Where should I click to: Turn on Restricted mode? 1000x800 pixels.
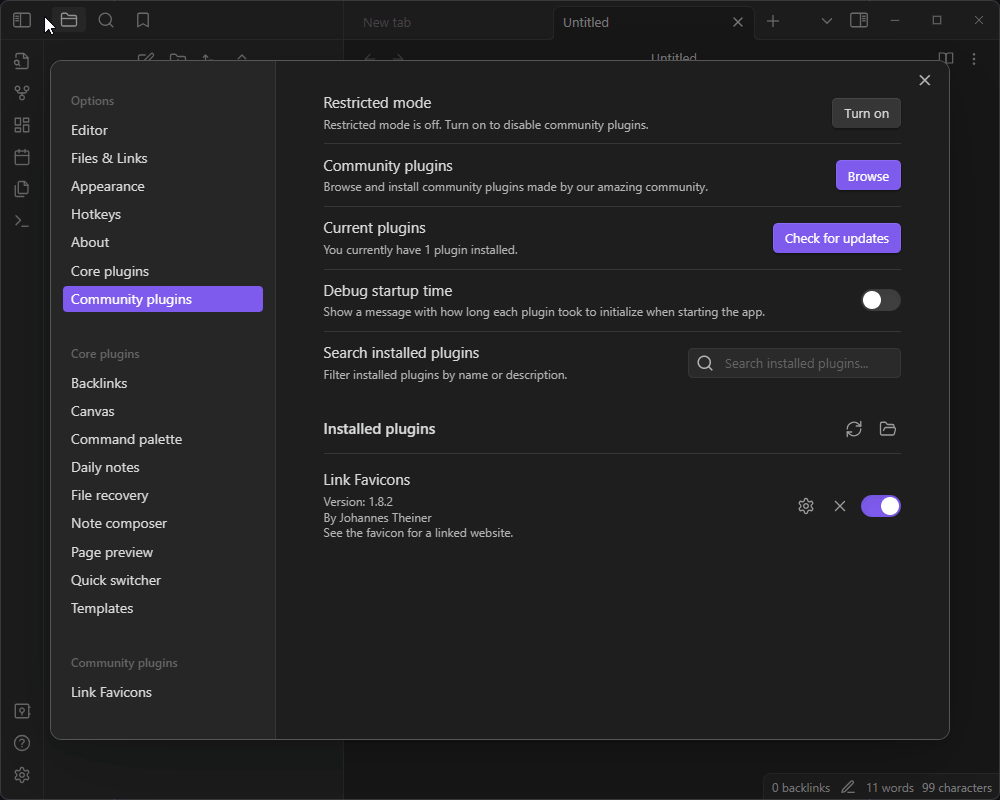pyautogui.click(x=866, y=113)
